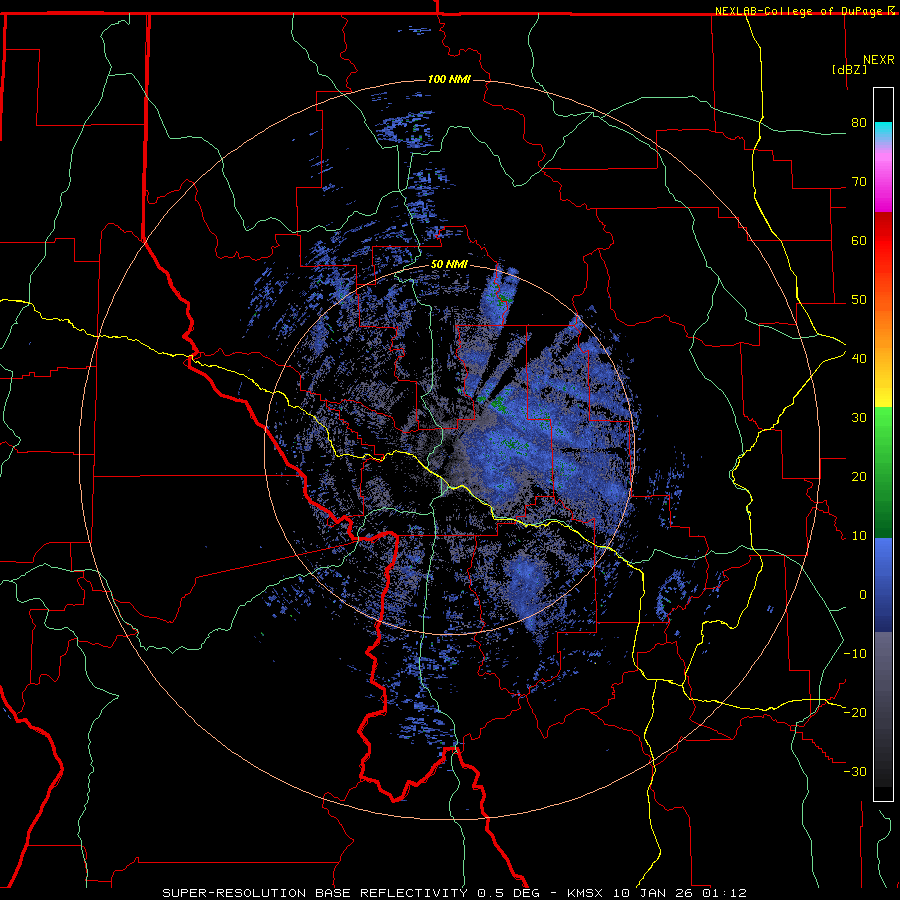The width and height of the screenshot is (900, 900).
Task: Click the 40 value on dBZ scale
Action: [859, 359]
